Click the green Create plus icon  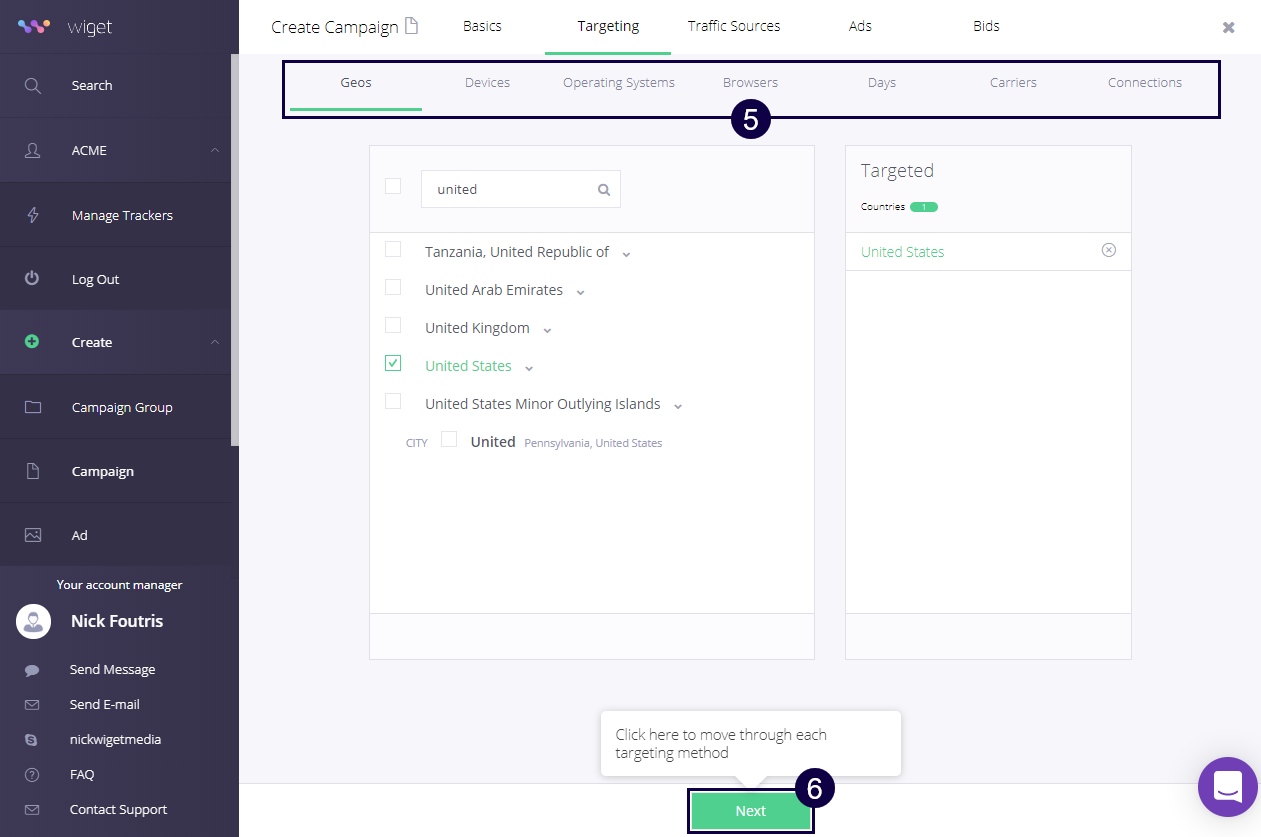[x=32, y=342]
